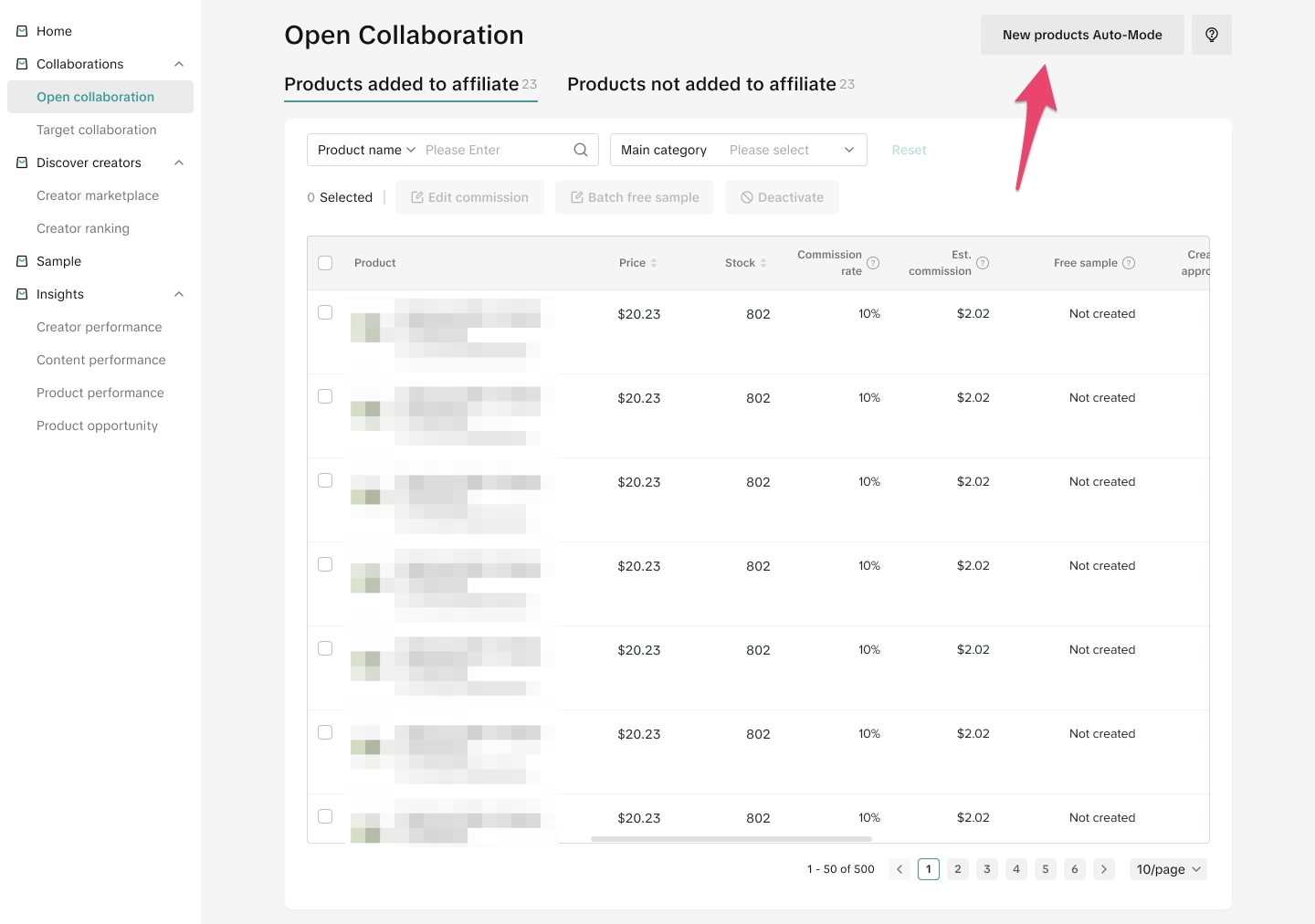The image size is (1315, 924).
Task: Check the first product row checkbox
Action: [325, 312]
